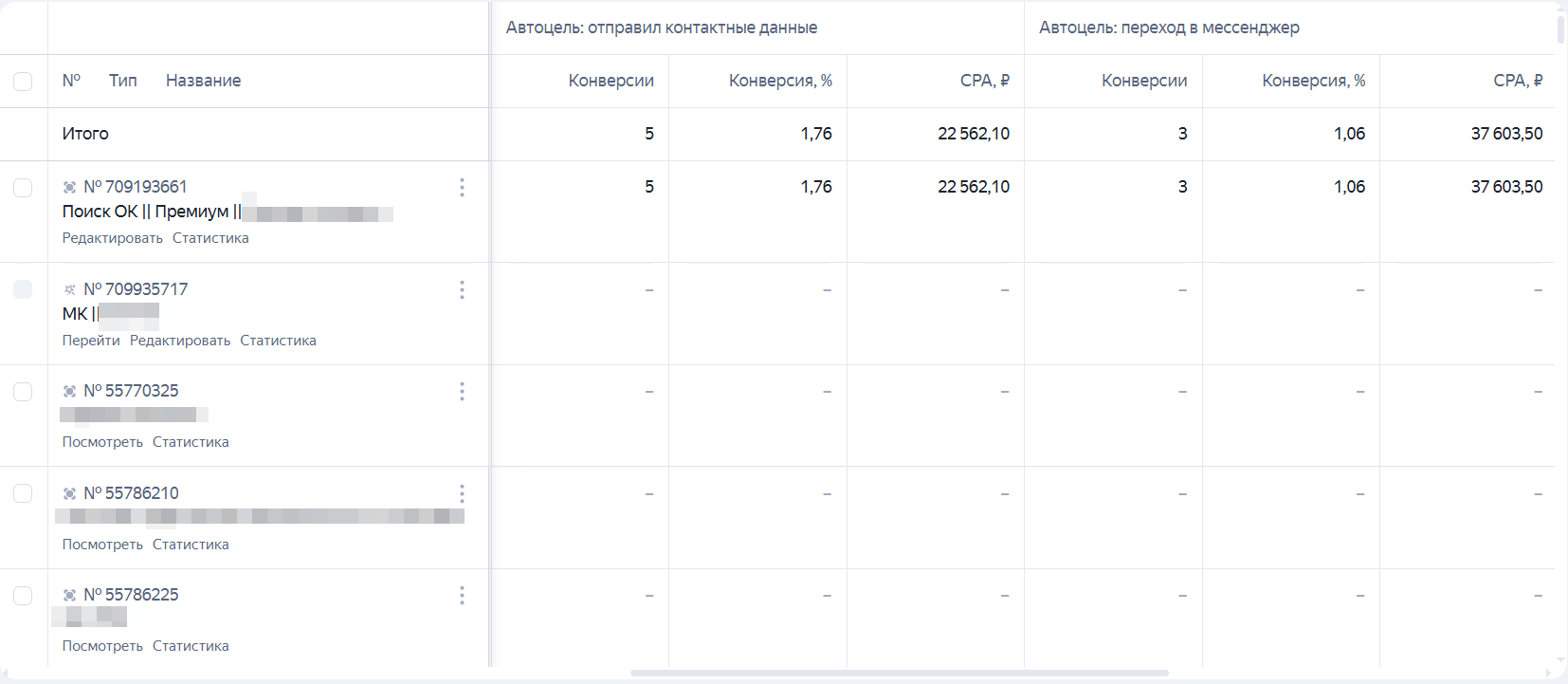Click the № column header
The height and width of the screenshot is (684, 1568).
click(x=71, y=81)
